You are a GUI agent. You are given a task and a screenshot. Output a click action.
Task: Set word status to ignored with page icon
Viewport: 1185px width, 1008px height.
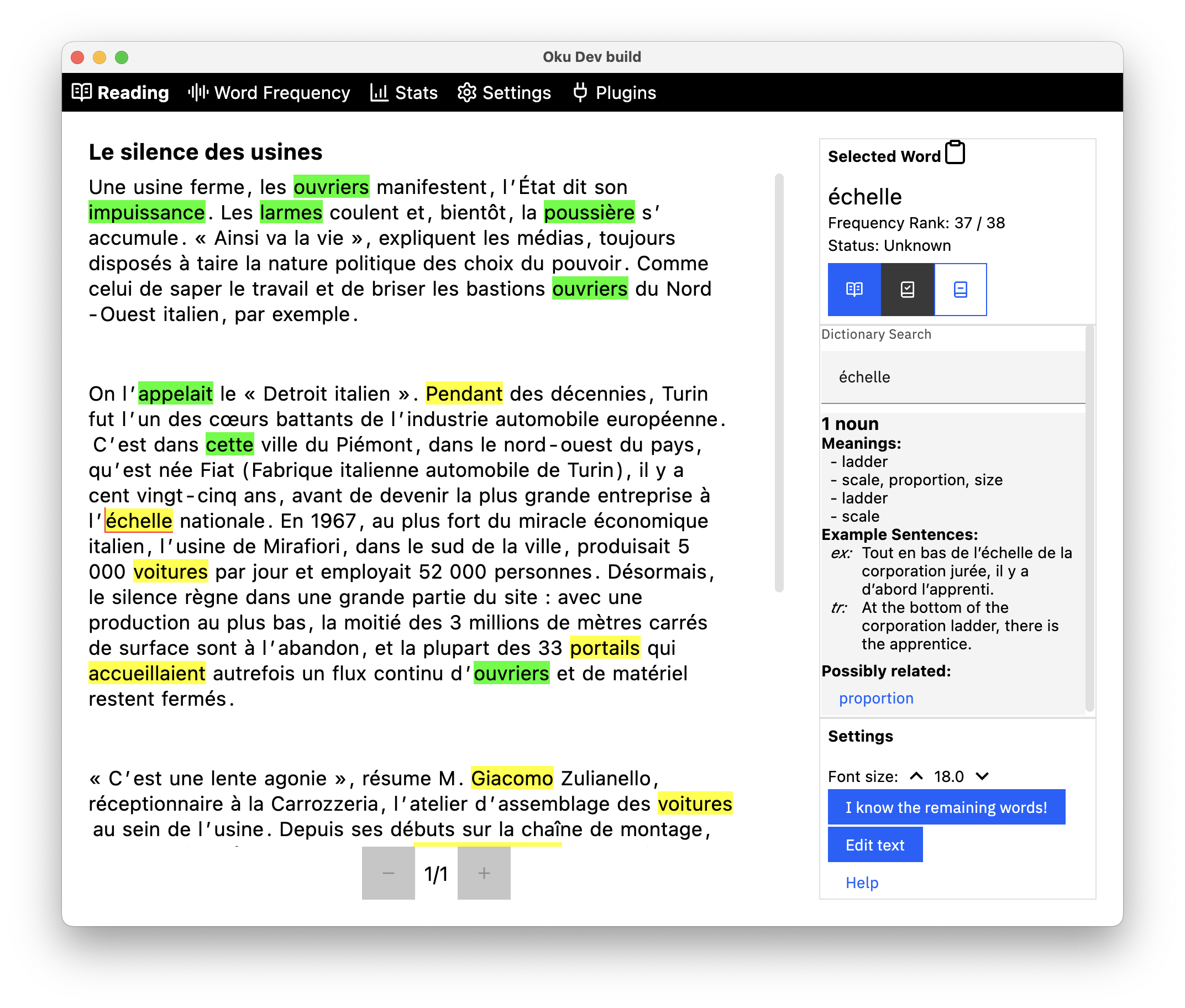960,289
